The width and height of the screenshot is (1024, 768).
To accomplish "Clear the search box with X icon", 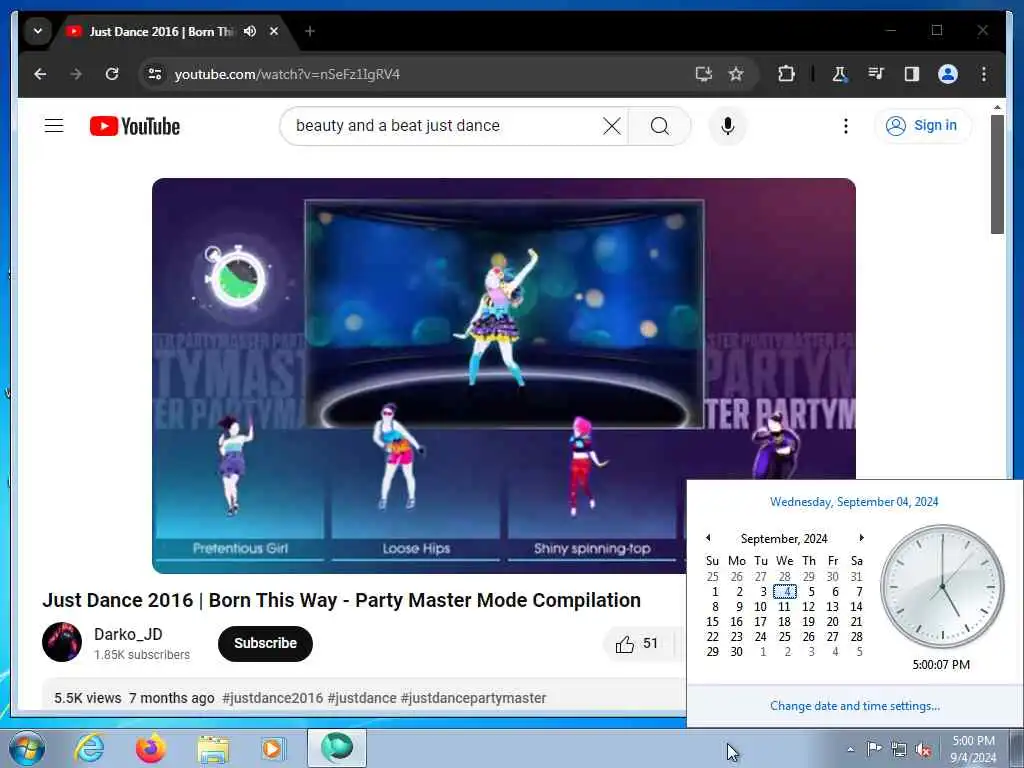I will click(611, 125).
